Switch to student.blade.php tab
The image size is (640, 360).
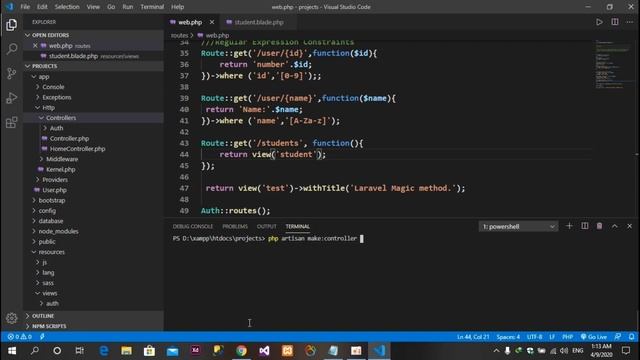click(258, 22)
